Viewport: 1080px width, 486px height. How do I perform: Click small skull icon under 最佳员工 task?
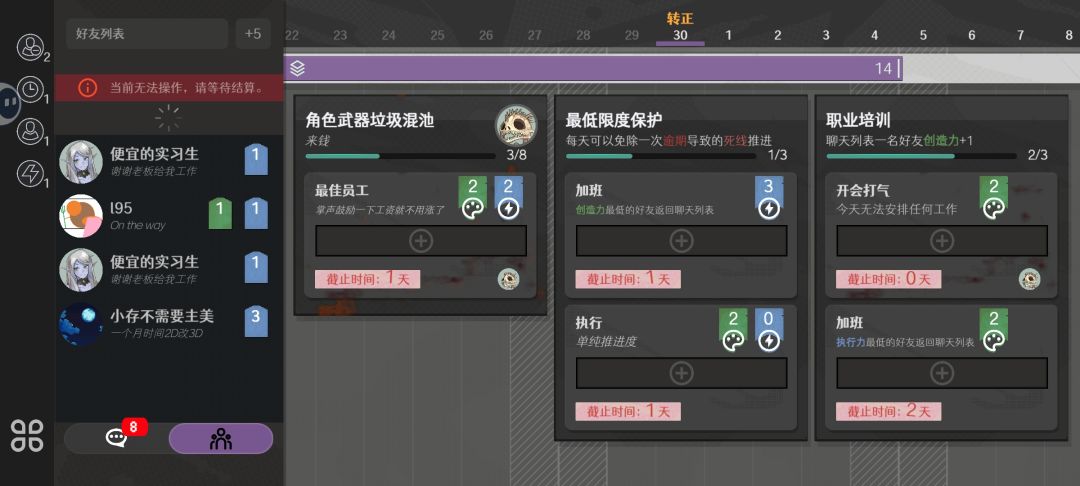508,279
